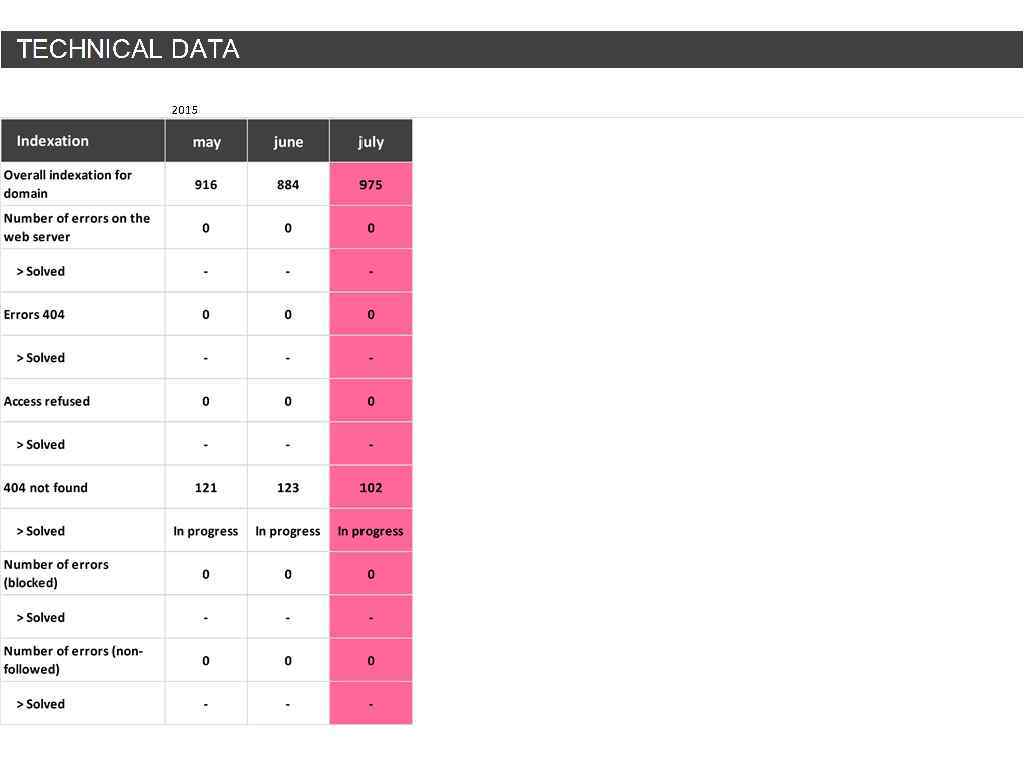Click the 404 not found row label
Screen dimensions: 1024x768
pyautogui.click(x=46, y=488)
